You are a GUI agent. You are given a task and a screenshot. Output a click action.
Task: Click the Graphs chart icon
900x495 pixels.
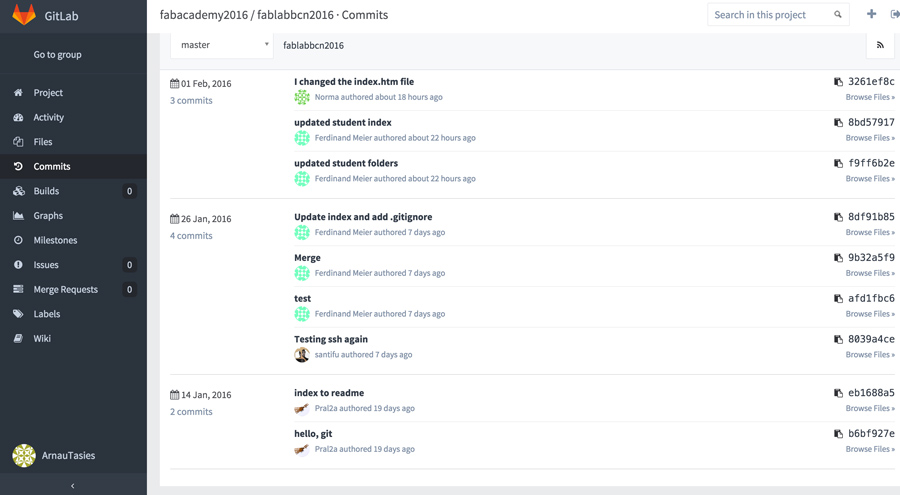point(18,216)
